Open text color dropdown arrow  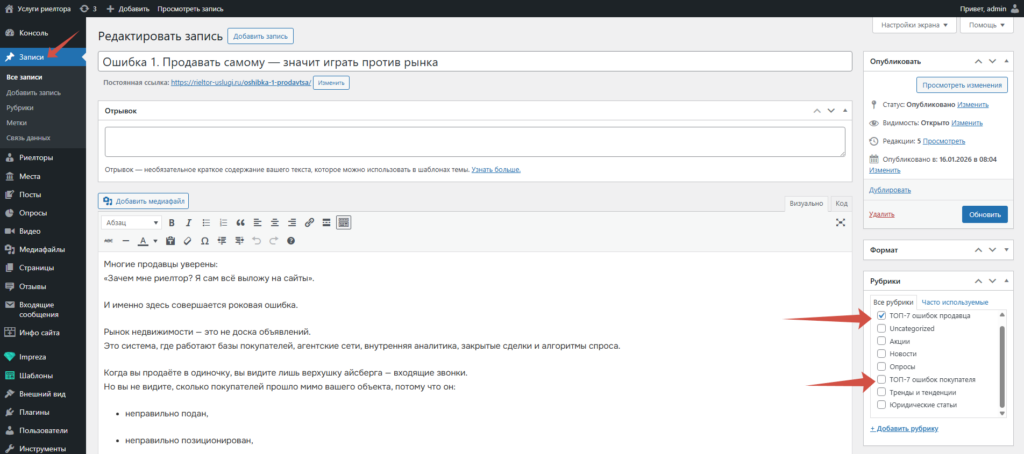[155, 241]
